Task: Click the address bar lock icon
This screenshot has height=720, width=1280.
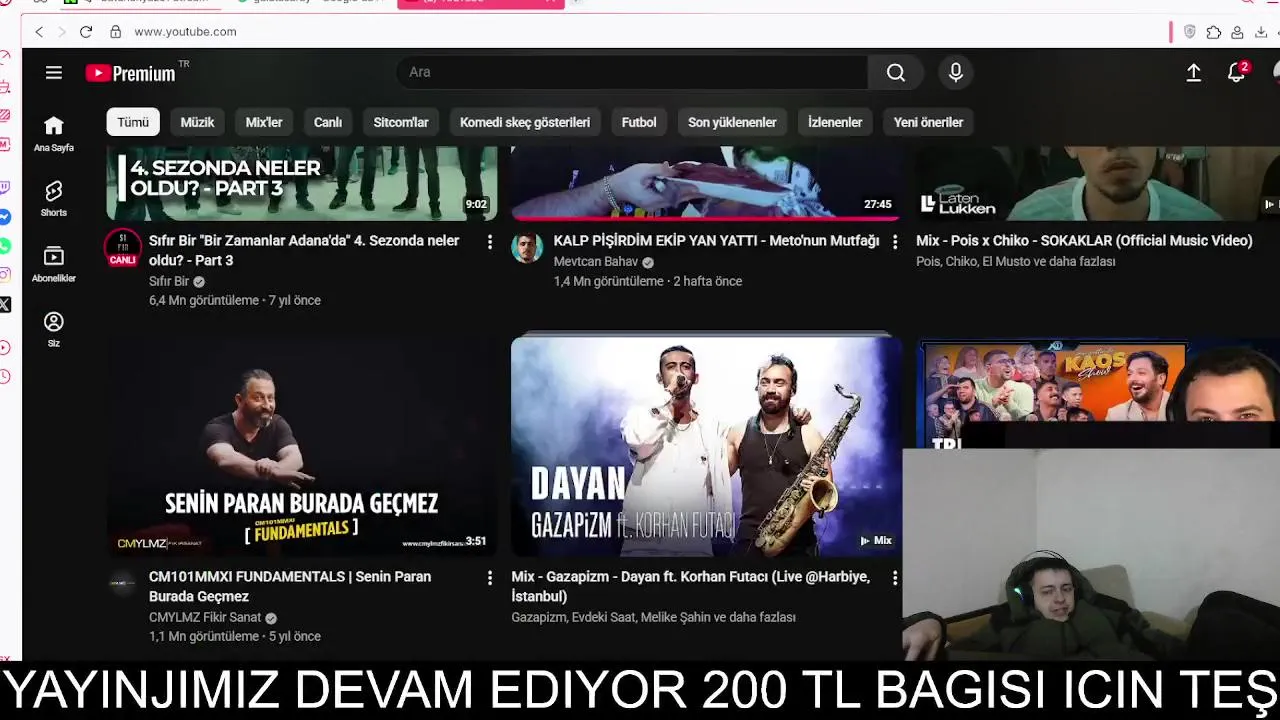Action: point(115,32)
